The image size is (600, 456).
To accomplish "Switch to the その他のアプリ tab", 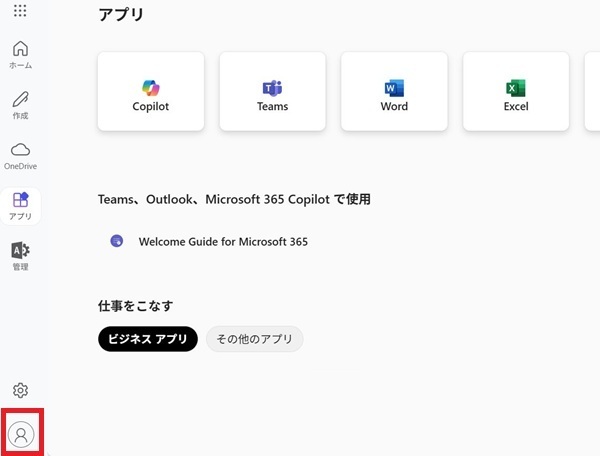I will click(x=254, y=339).
